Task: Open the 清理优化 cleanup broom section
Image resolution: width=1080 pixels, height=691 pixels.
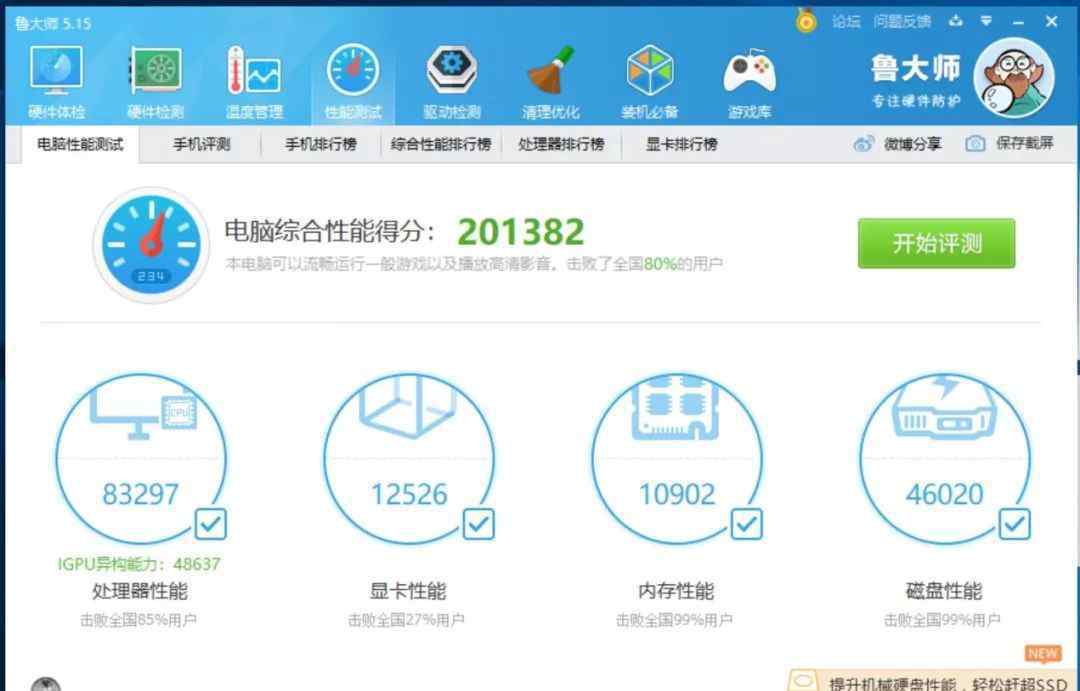Action: tap(550, 81)
